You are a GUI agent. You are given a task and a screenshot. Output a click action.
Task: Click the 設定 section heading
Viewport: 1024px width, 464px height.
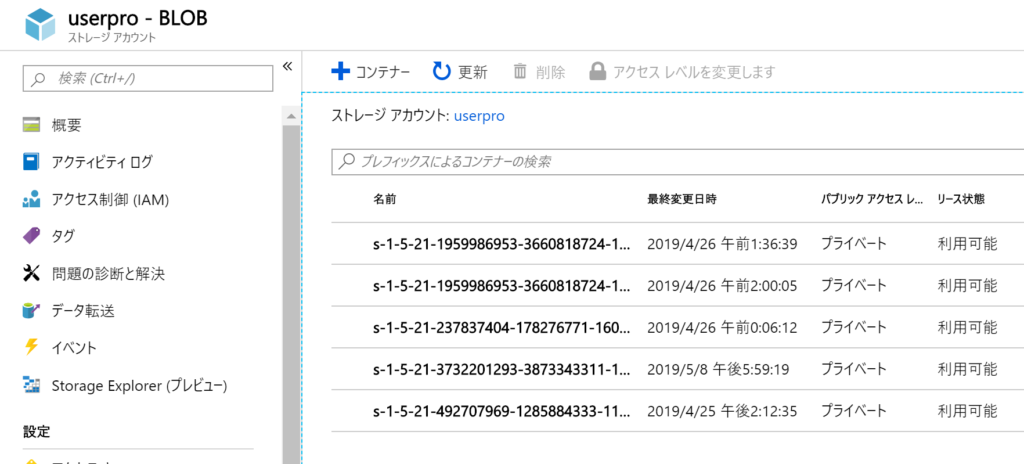tap(37, 431)
